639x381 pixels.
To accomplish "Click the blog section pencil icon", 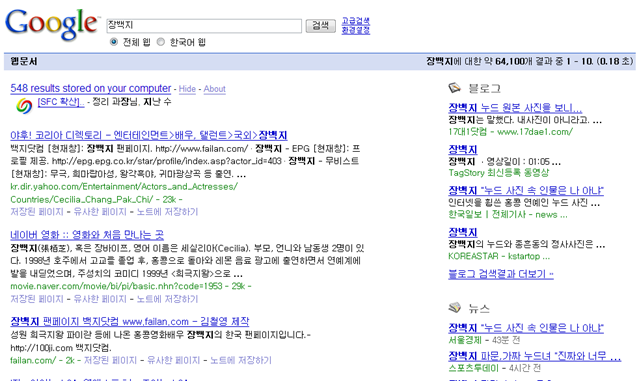I will pos(454,88).
